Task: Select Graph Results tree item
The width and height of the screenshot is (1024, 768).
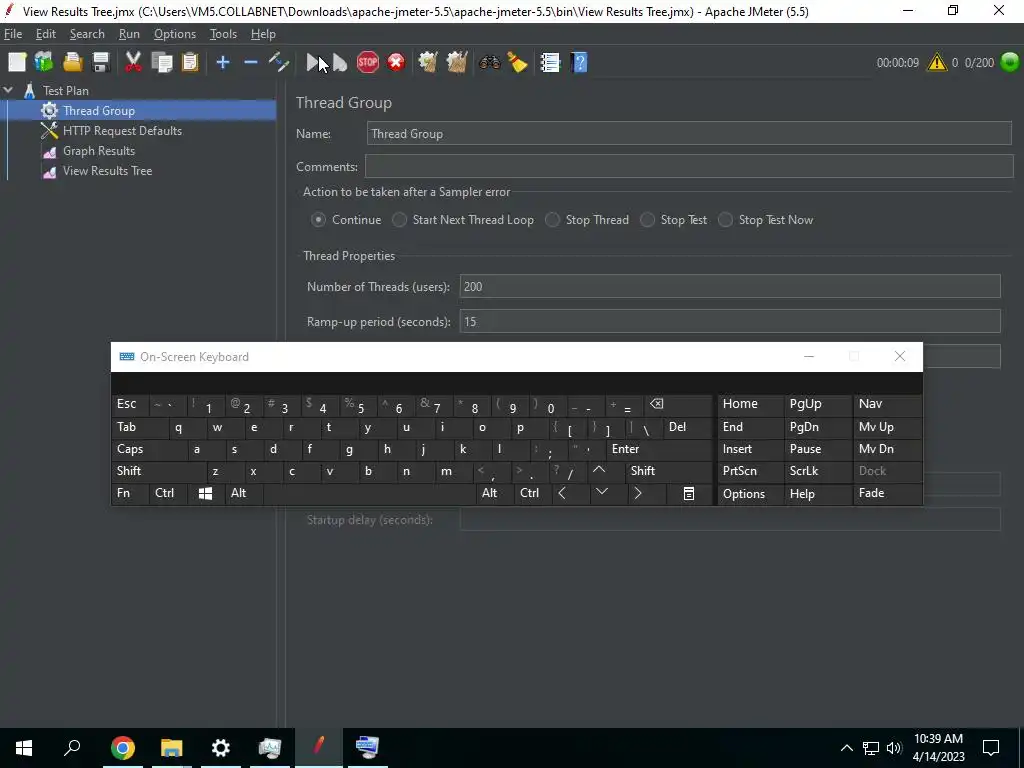Action: 99,151
